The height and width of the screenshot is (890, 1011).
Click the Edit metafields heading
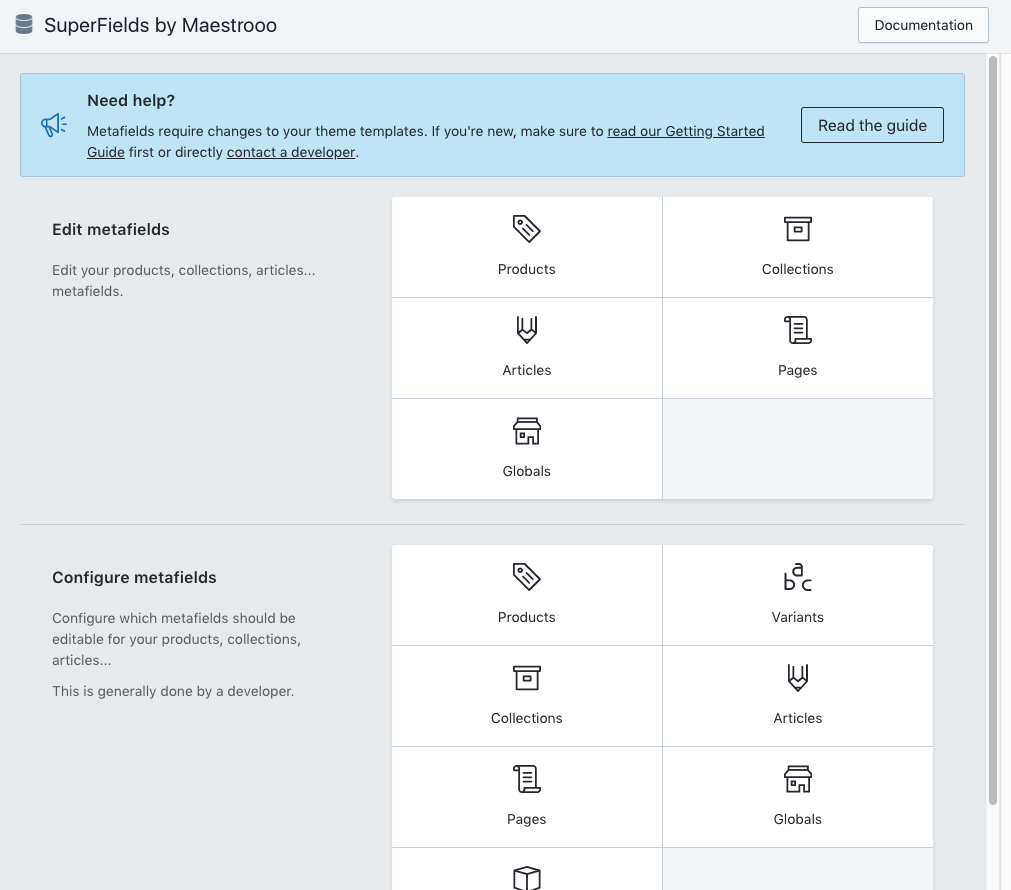111,230
